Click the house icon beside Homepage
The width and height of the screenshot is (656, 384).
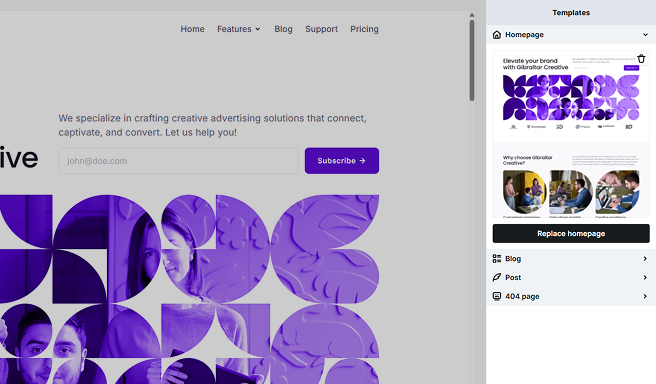tap(497, 35)
